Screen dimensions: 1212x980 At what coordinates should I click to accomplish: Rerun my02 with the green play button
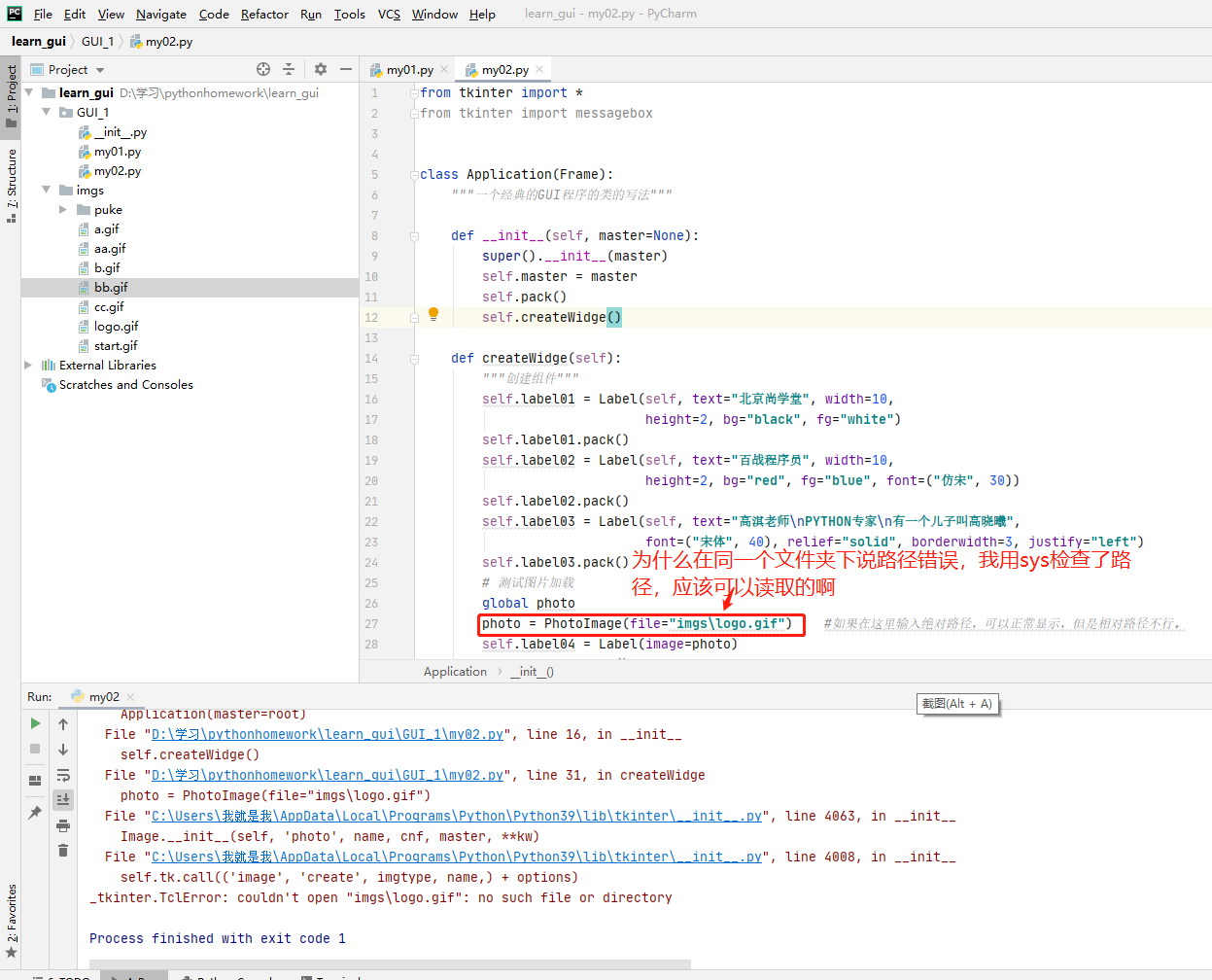[x=35, y=723]
